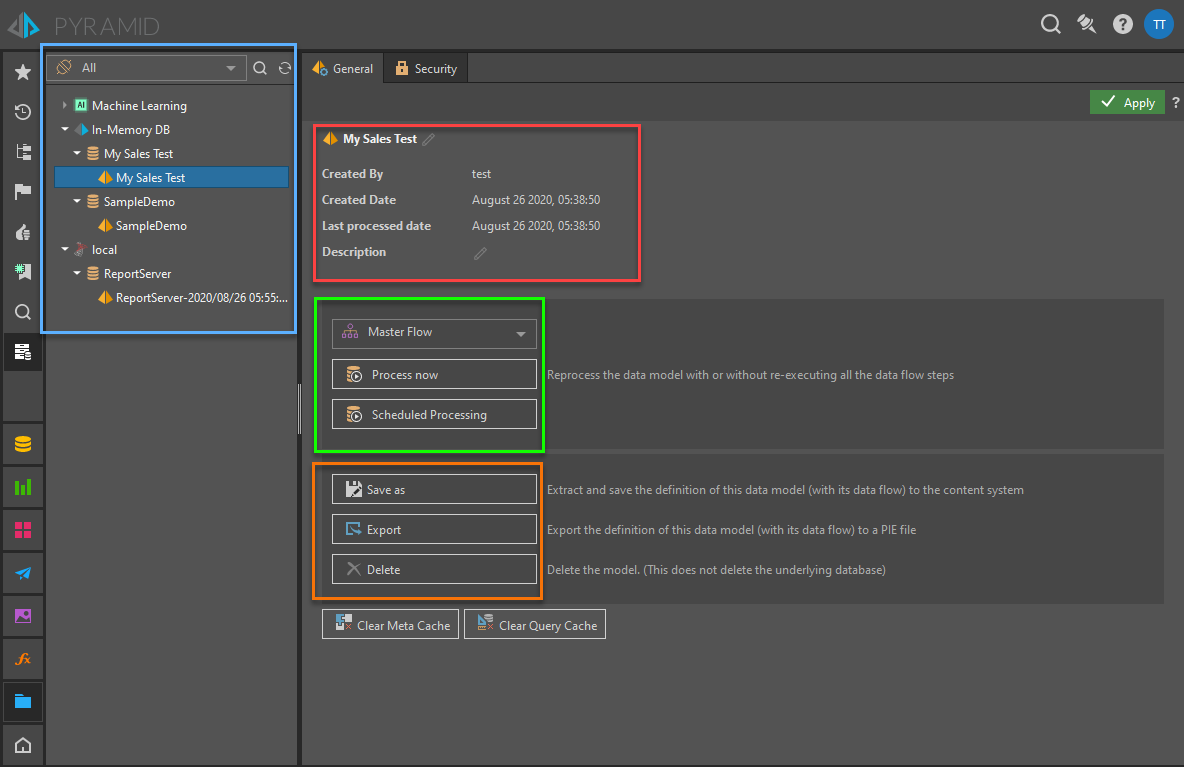Refresh the data source tree list
The image size is (1184, 767).
pos(285,68)
